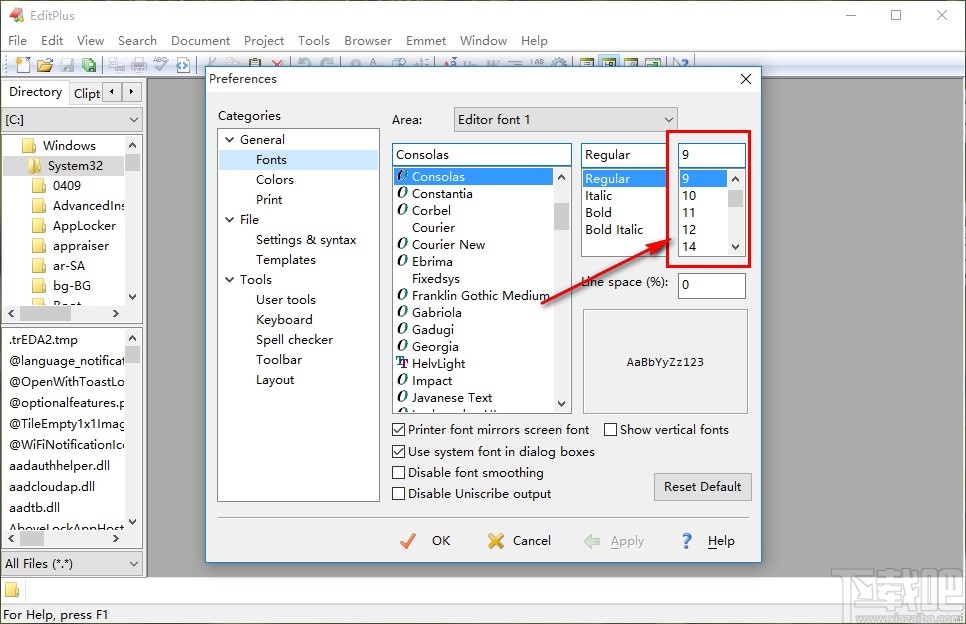Open the [C:] drive dropdown
This screenshot has width=966, height=624.
pos(73,120)
